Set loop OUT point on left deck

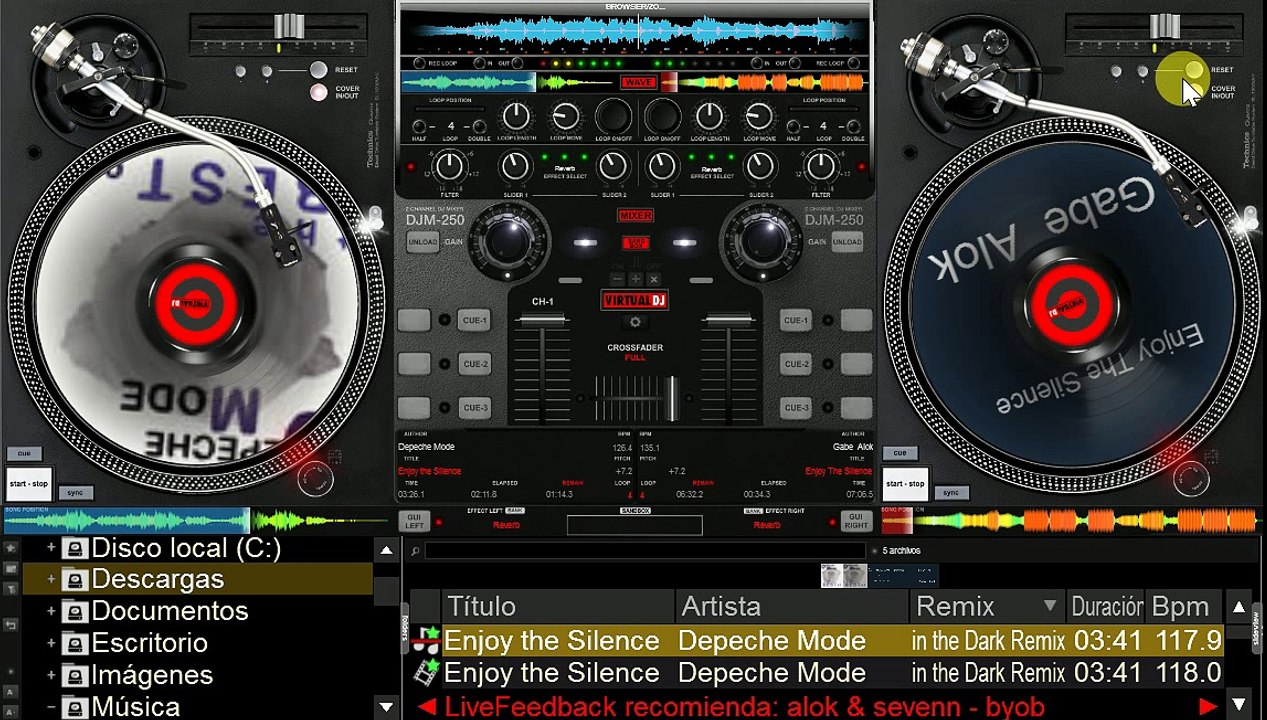coord(519,62)
